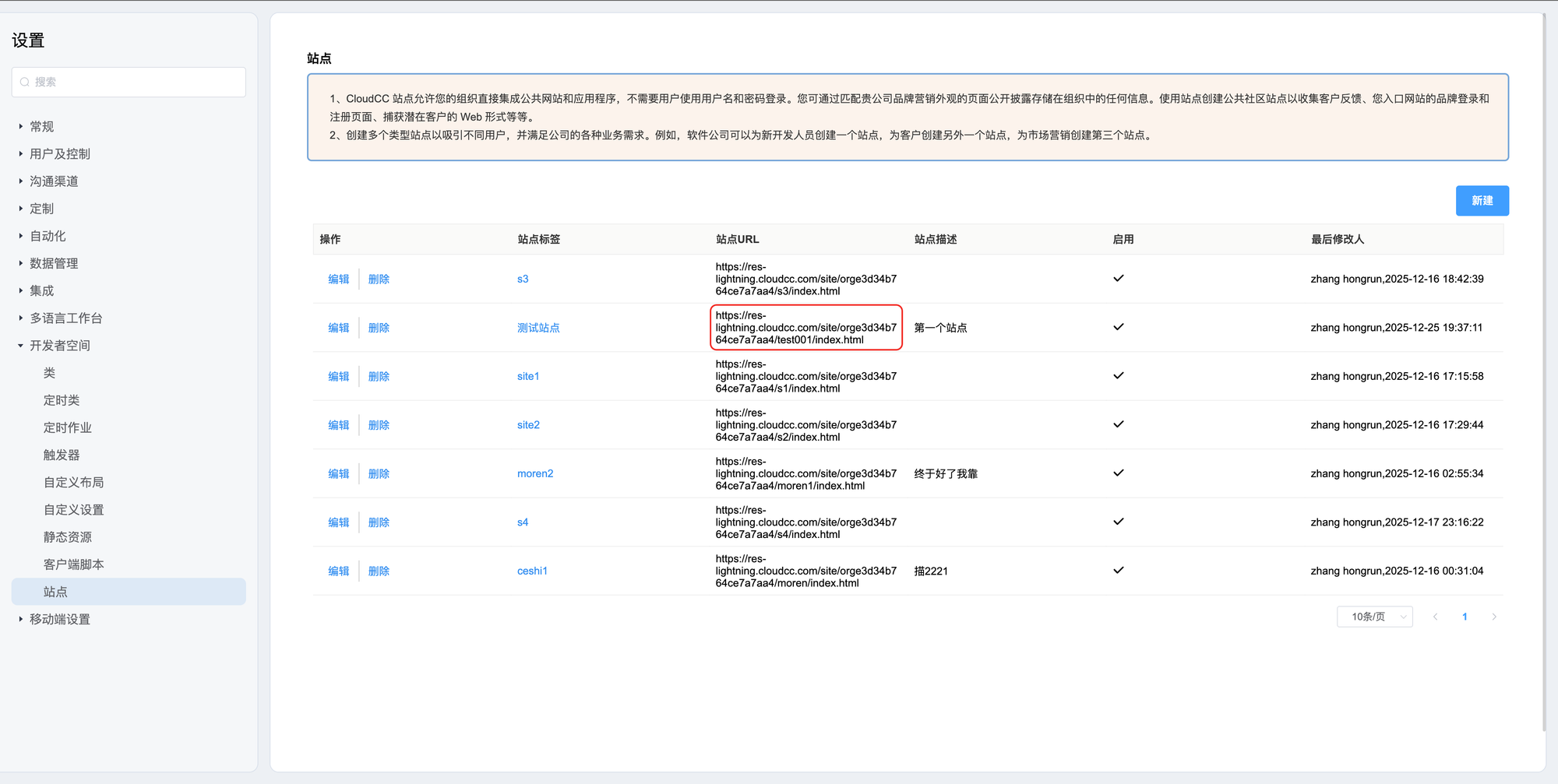Click the 新建 button
Viewport: 1558px width, 784px height.
tap(1482, 201)
